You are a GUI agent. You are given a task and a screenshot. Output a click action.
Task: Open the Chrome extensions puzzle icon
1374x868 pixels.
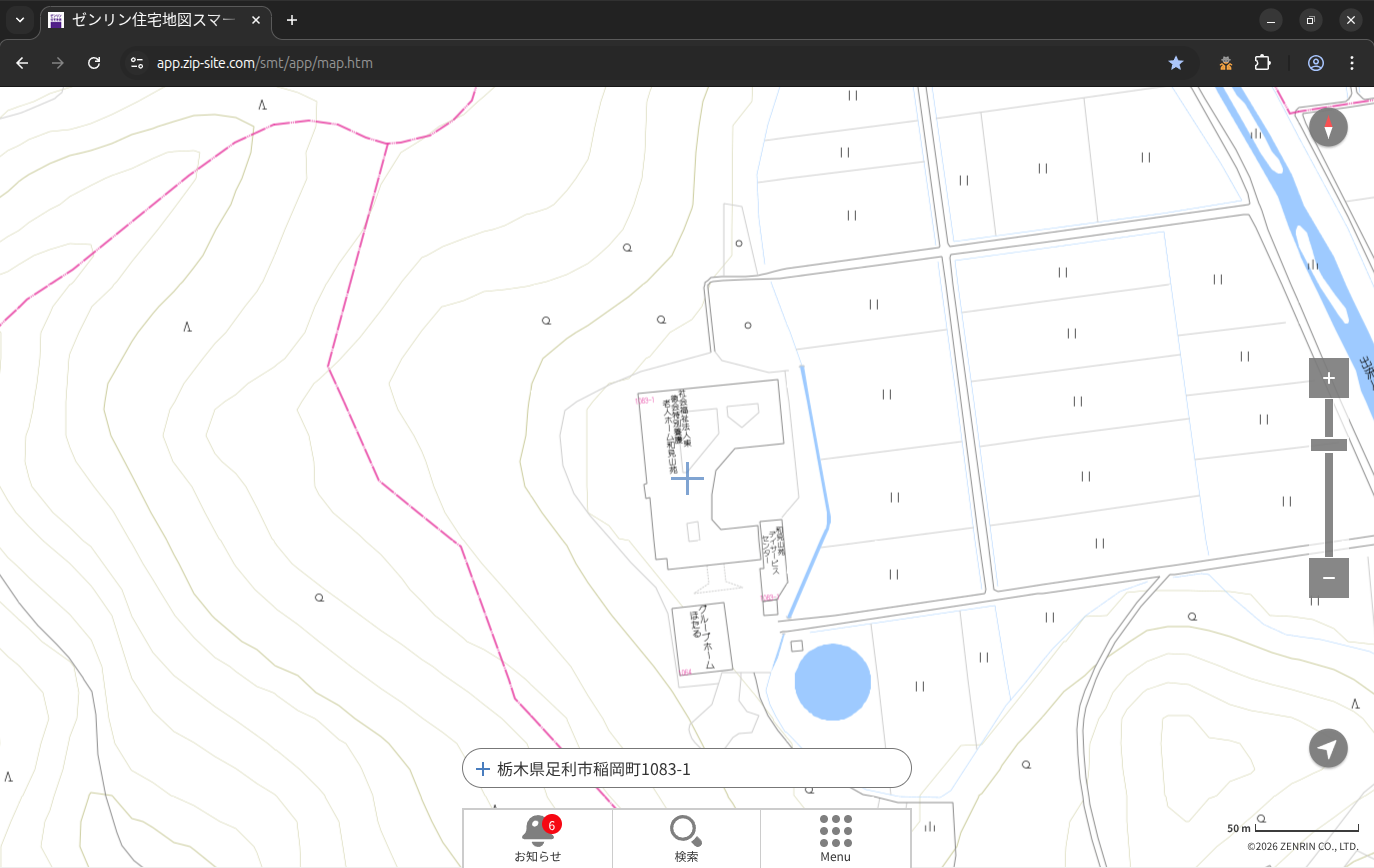(1262, 63)
